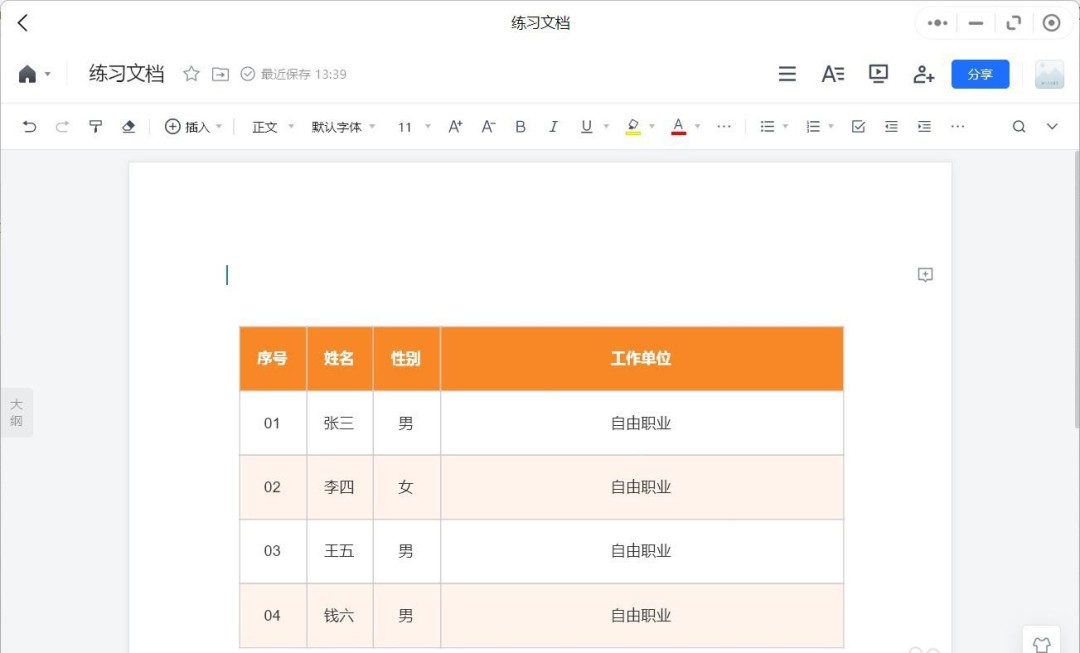Viewport: 1080px width, 653px height.
Task: Select the bulleted list icon
Action: [766, 126]
